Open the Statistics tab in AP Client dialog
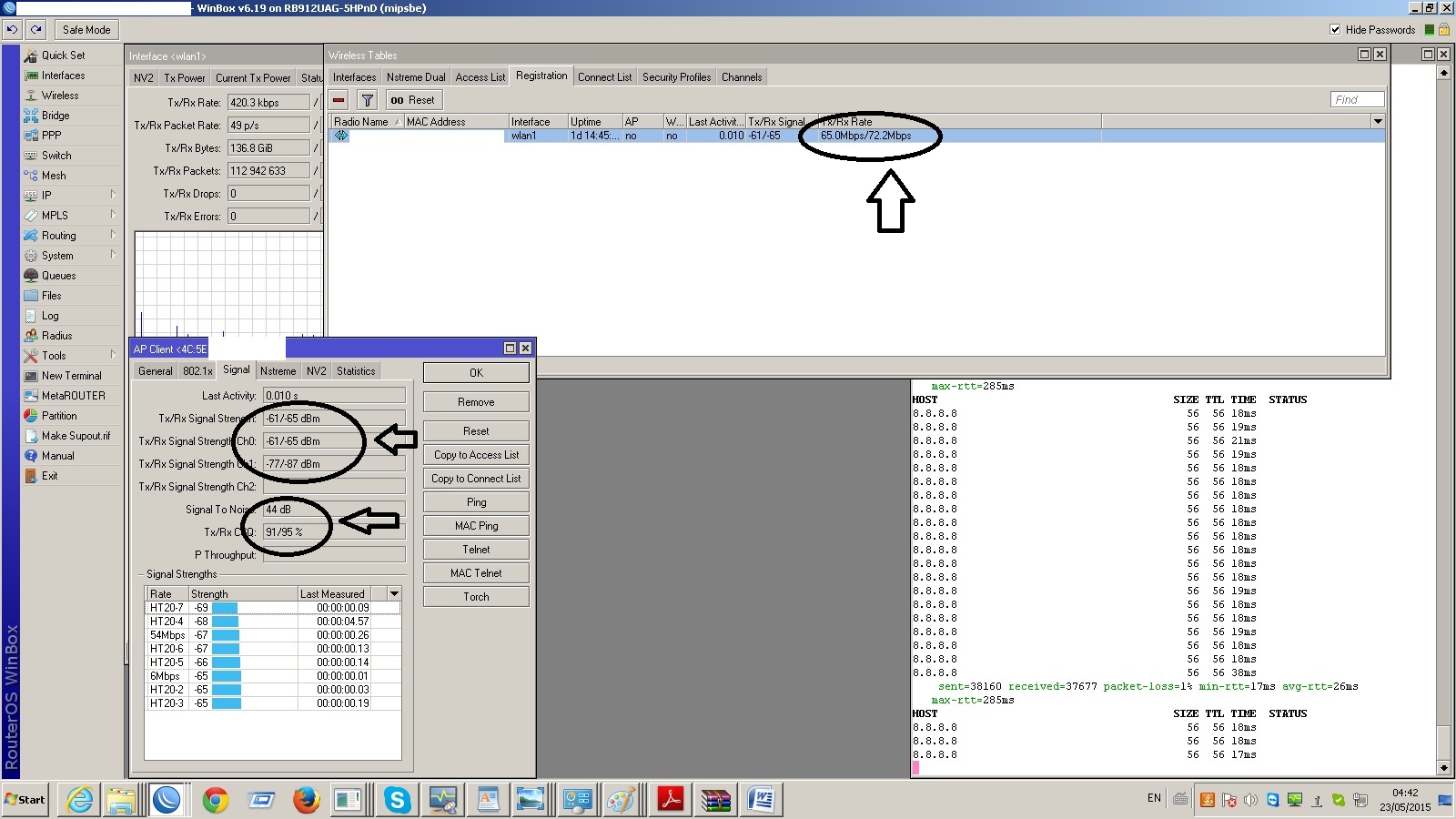The image size is (1456, 819). (x=356, y=371)
